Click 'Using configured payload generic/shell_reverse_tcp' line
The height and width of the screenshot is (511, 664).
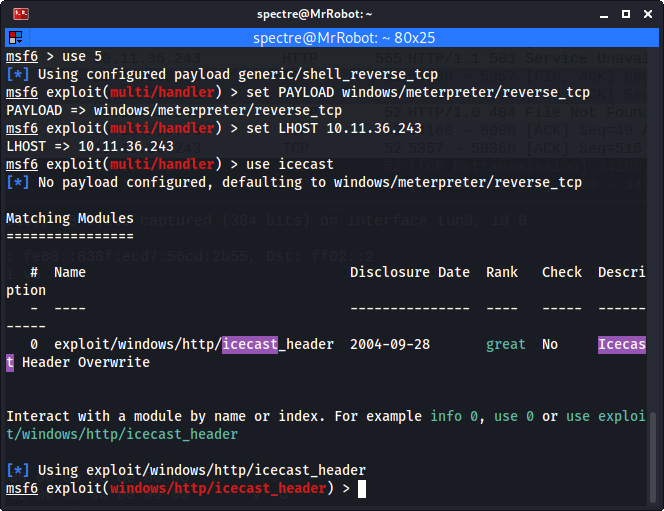238,75
